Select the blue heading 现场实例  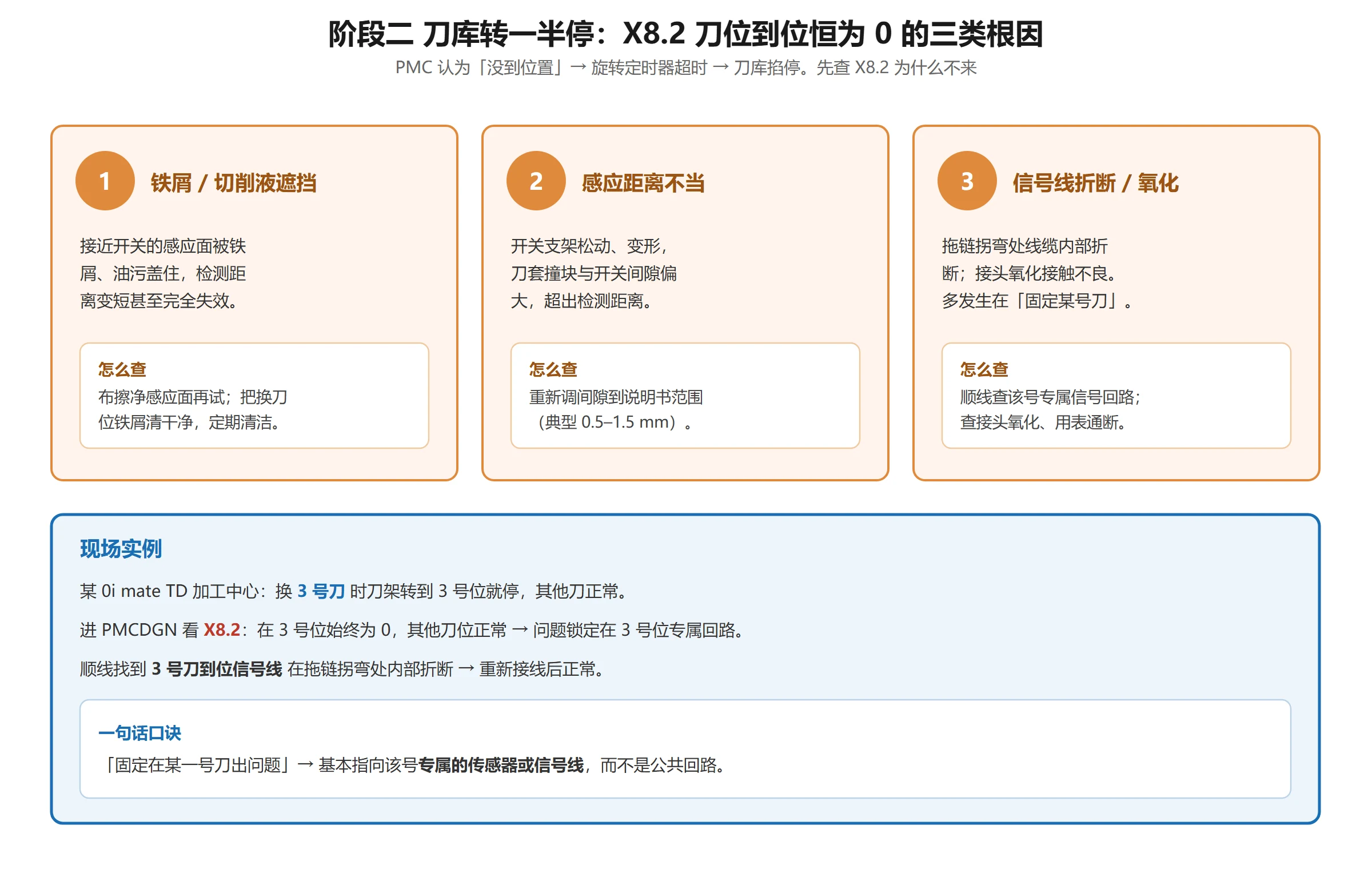[121, 548]
